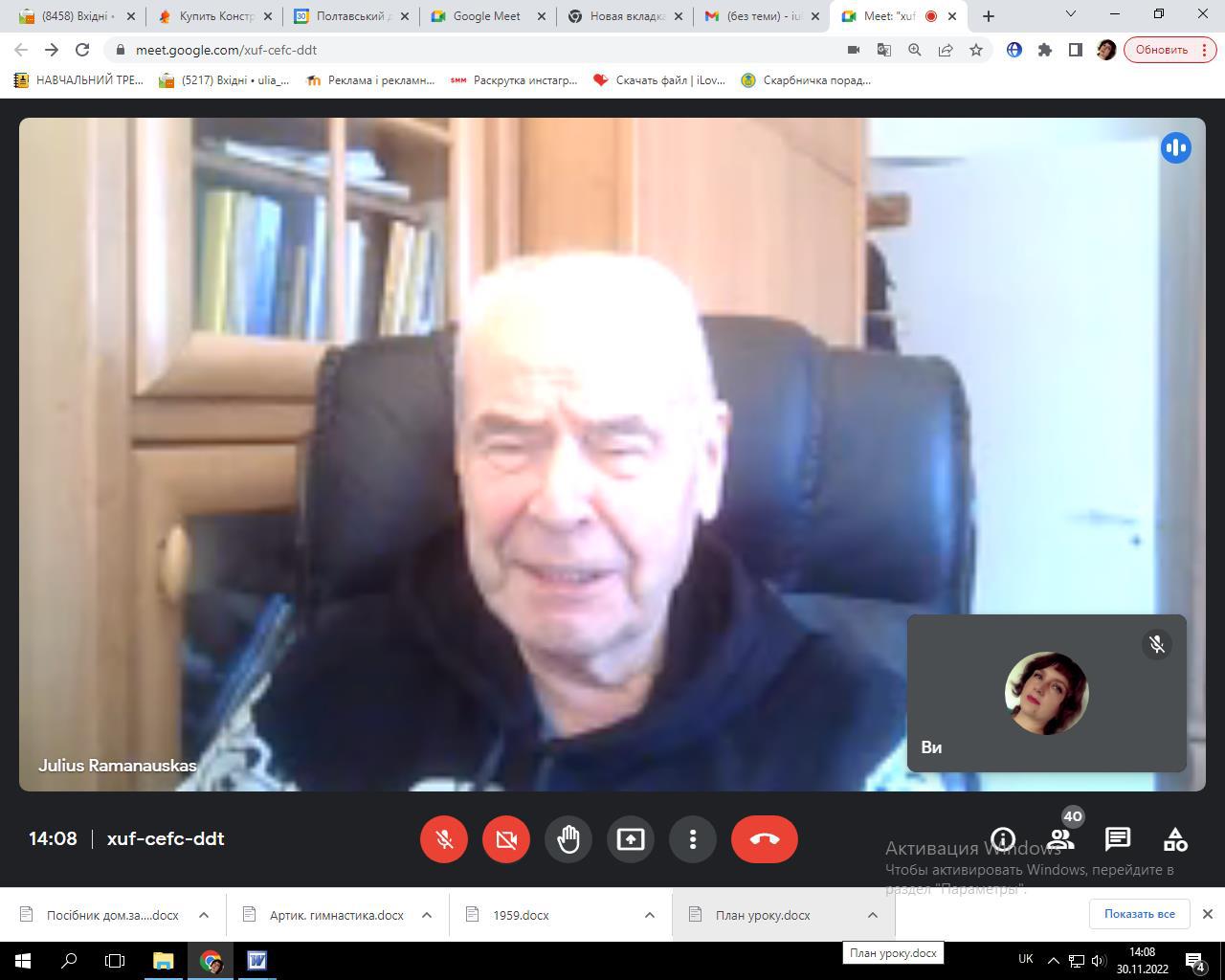Open downloaded Посібник дом.за....docx file
Viewport: 1225px width, 980px height.
click(x=100, y=915)
